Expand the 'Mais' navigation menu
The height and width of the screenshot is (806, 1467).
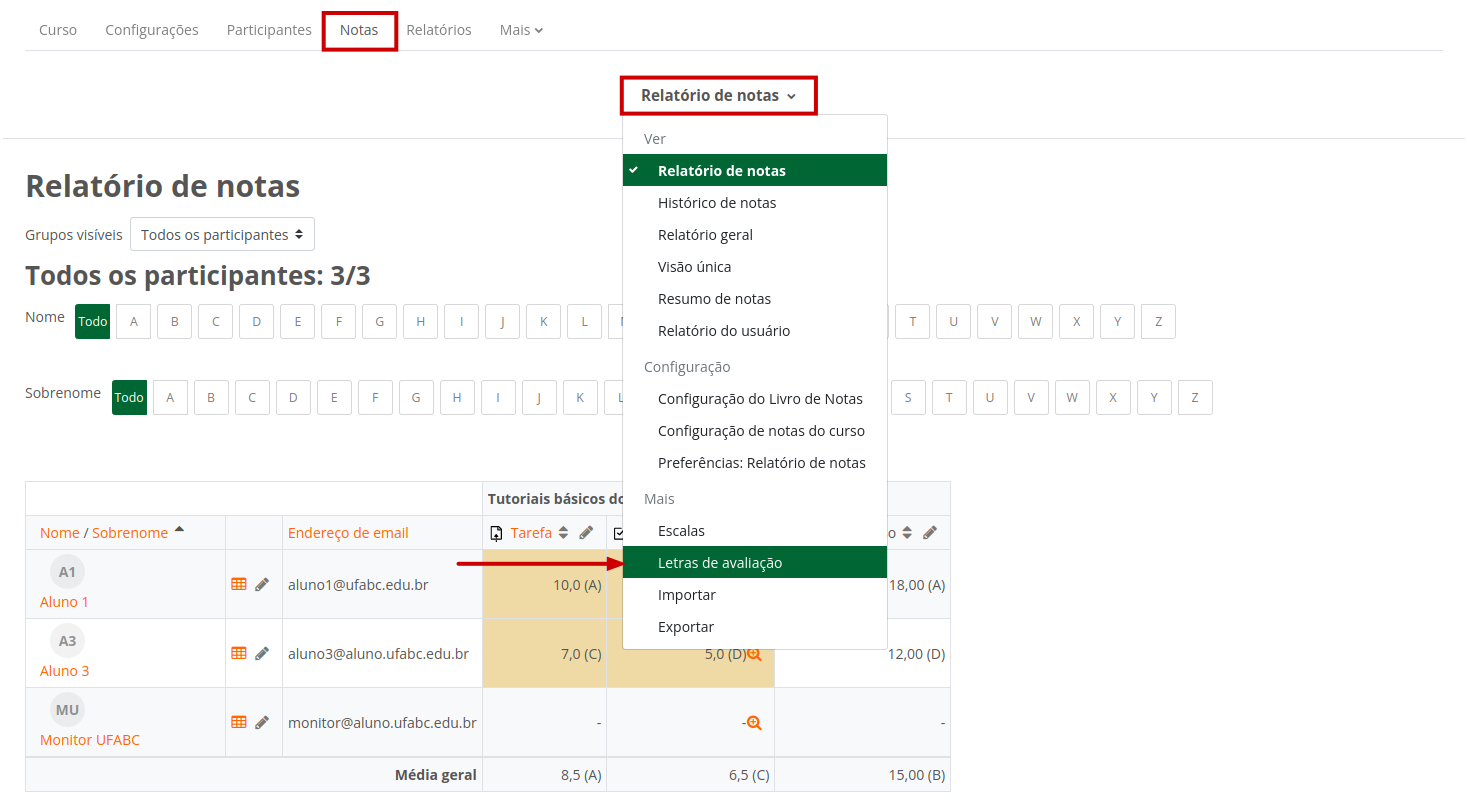point(521,30)
